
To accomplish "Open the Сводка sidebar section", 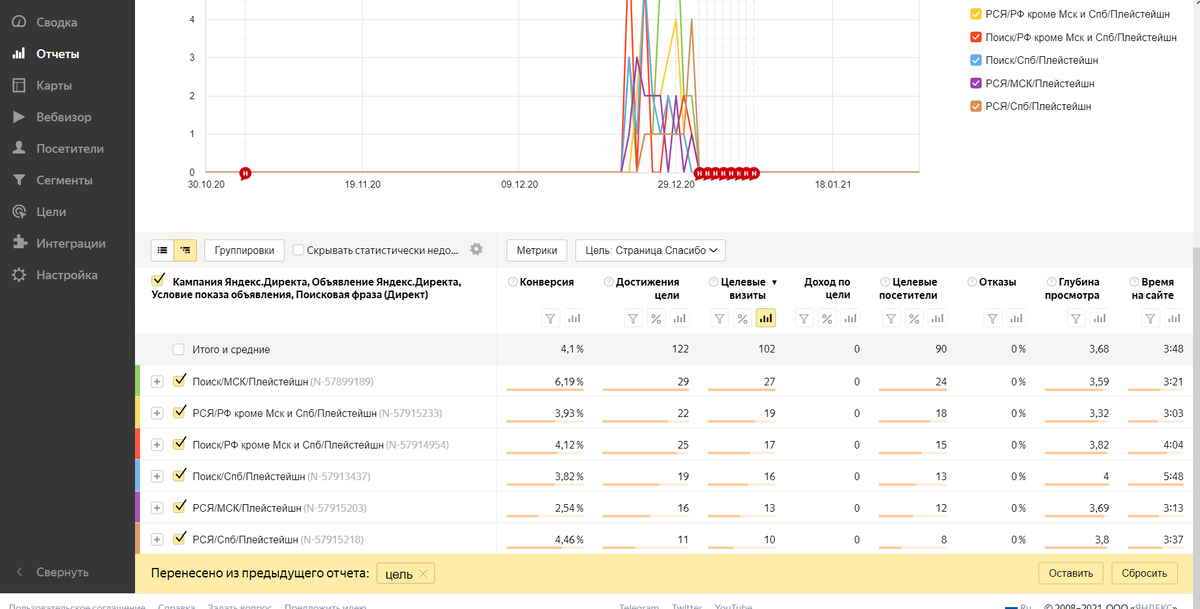I will click(x=57, y=22).
